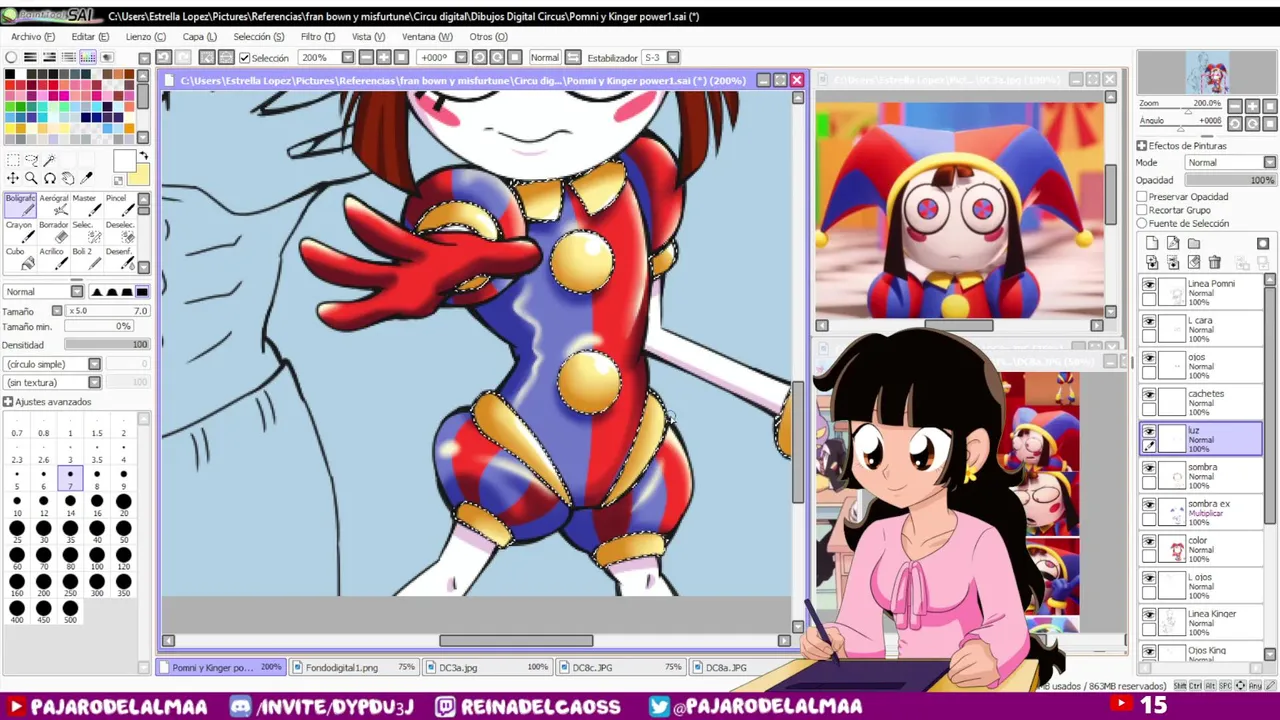Pick the rectangular selection tool

(x=13, y=160)
